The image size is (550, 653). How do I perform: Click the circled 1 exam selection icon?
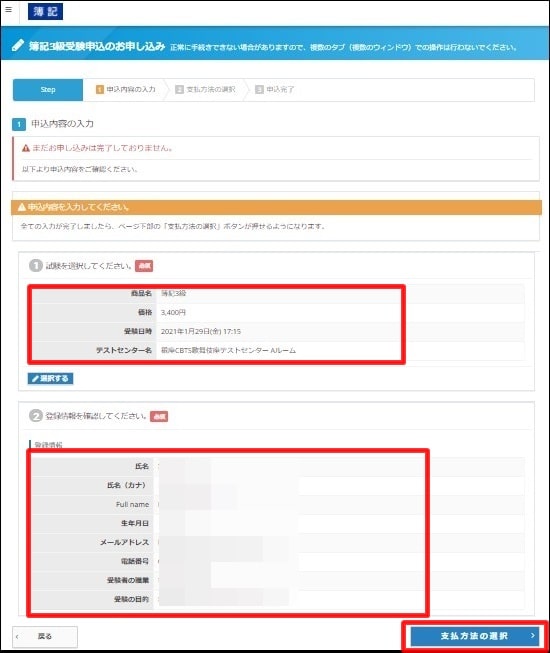pos(36,265)
